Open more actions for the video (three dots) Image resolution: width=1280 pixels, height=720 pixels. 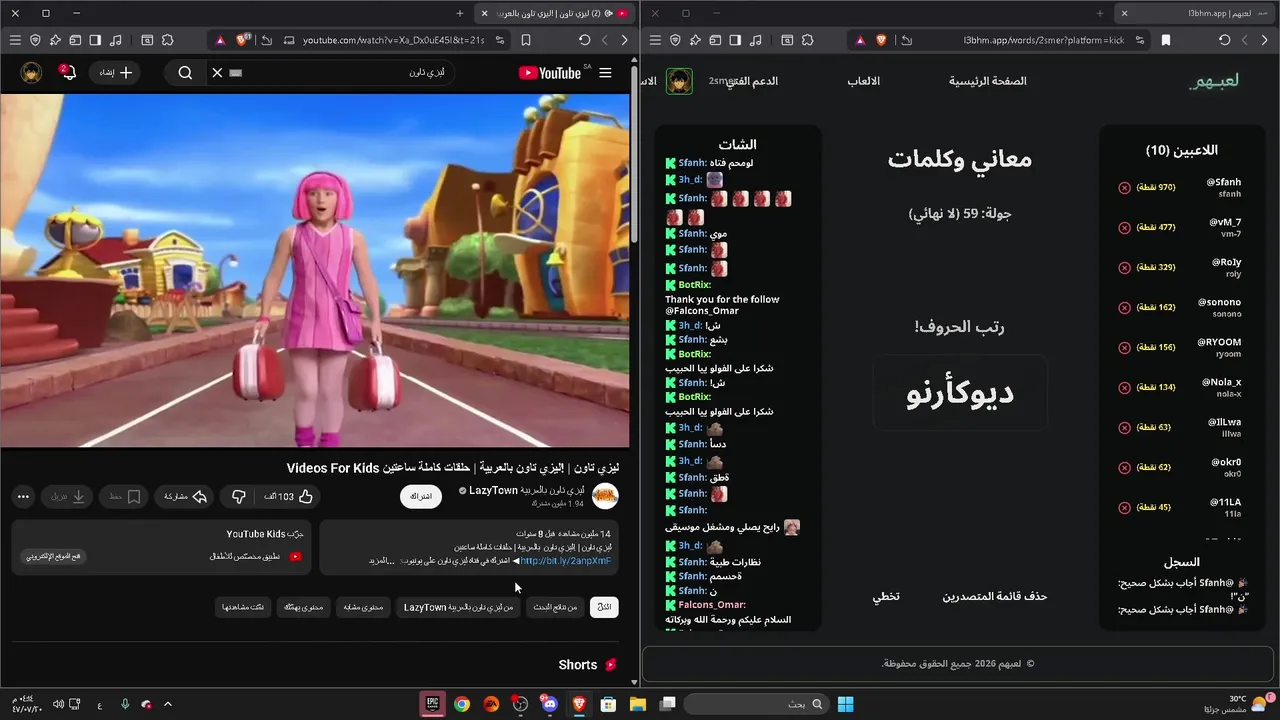click(23, 496)
